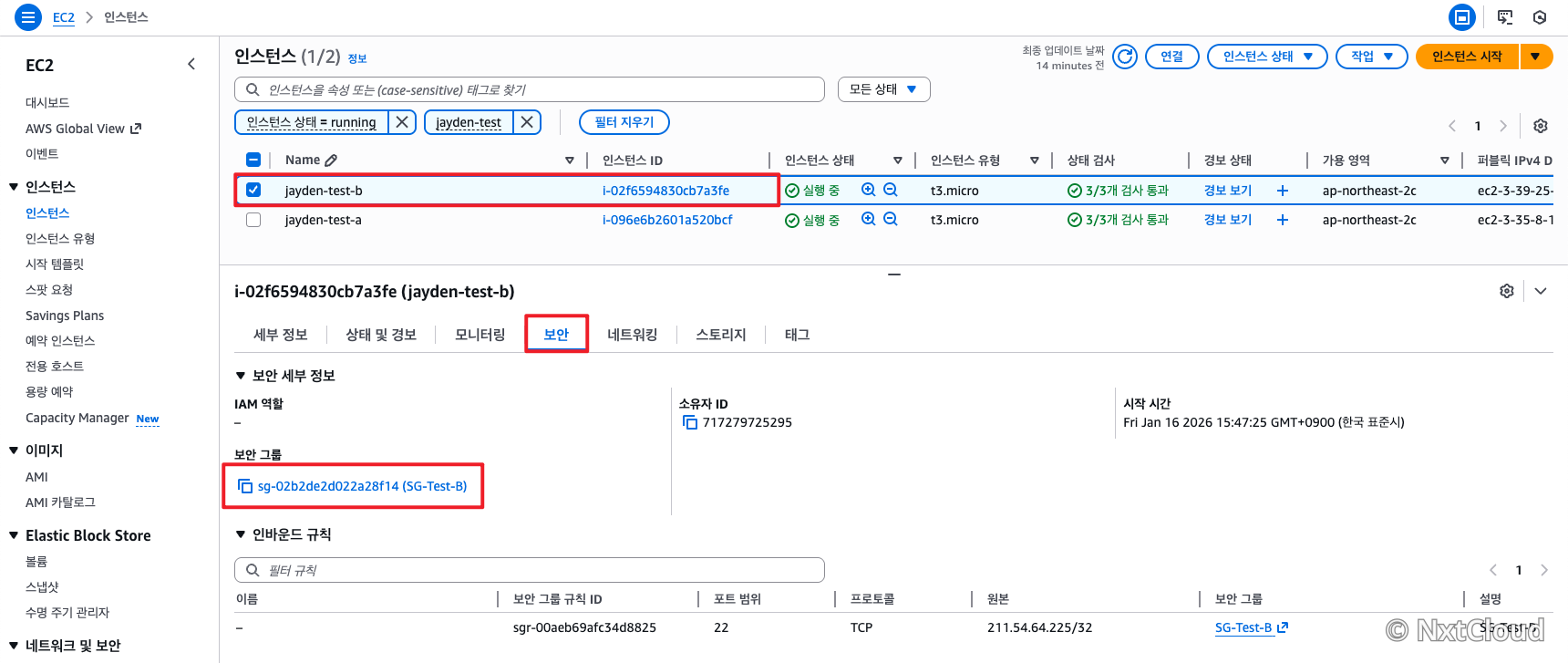Screen dimensions: 1568x663
Task: Click the 인스턴스 시작 launch button
Action: 1467,57
